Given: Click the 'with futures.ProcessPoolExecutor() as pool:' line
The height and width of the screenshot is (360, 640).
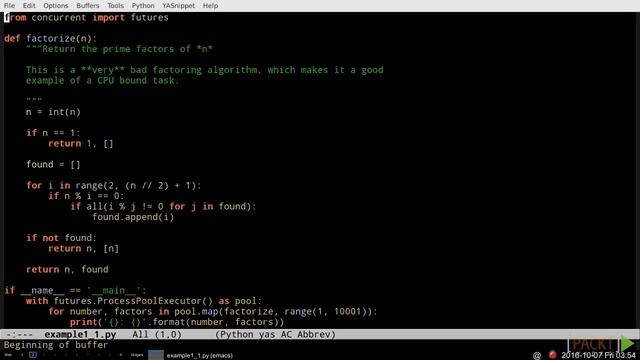Looking at the screenshot, I should (144, 301).
